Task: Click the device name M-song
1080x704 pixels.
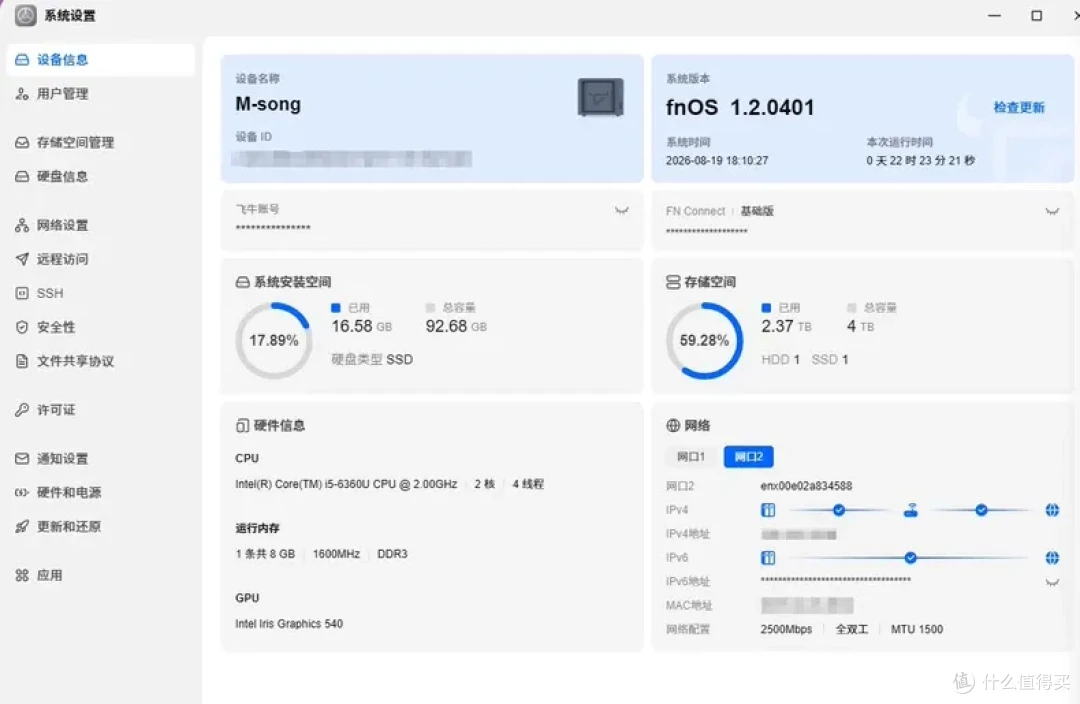Action: 268,105
